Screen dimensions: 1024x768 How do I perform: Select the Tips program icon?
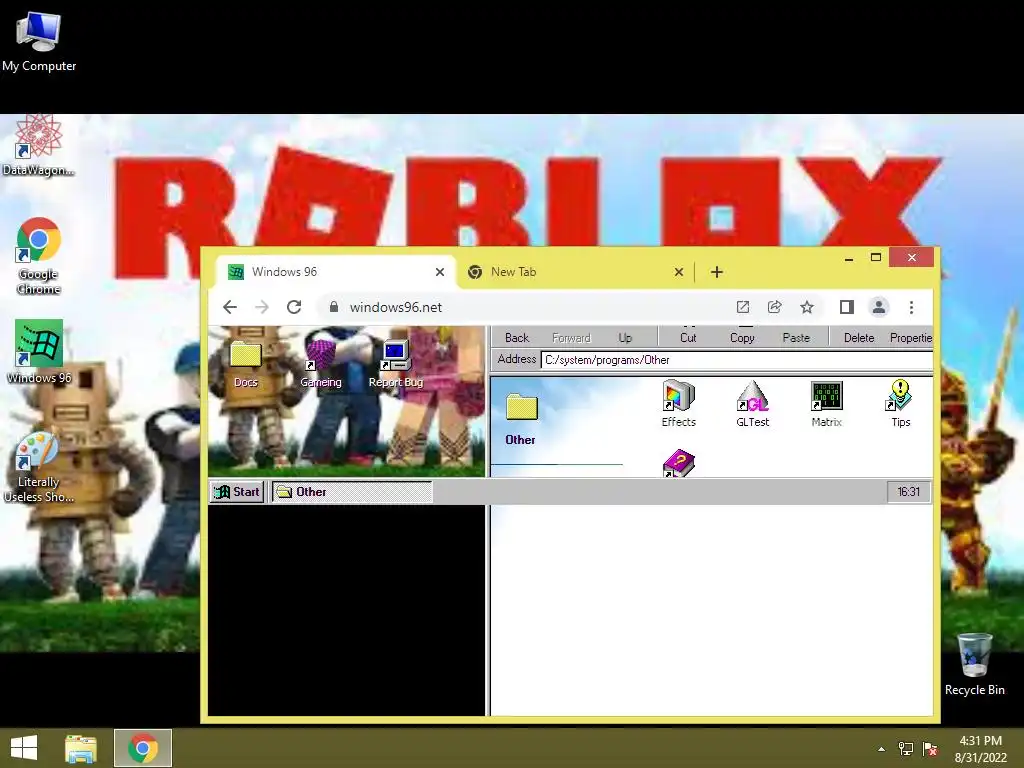point(901,404)
